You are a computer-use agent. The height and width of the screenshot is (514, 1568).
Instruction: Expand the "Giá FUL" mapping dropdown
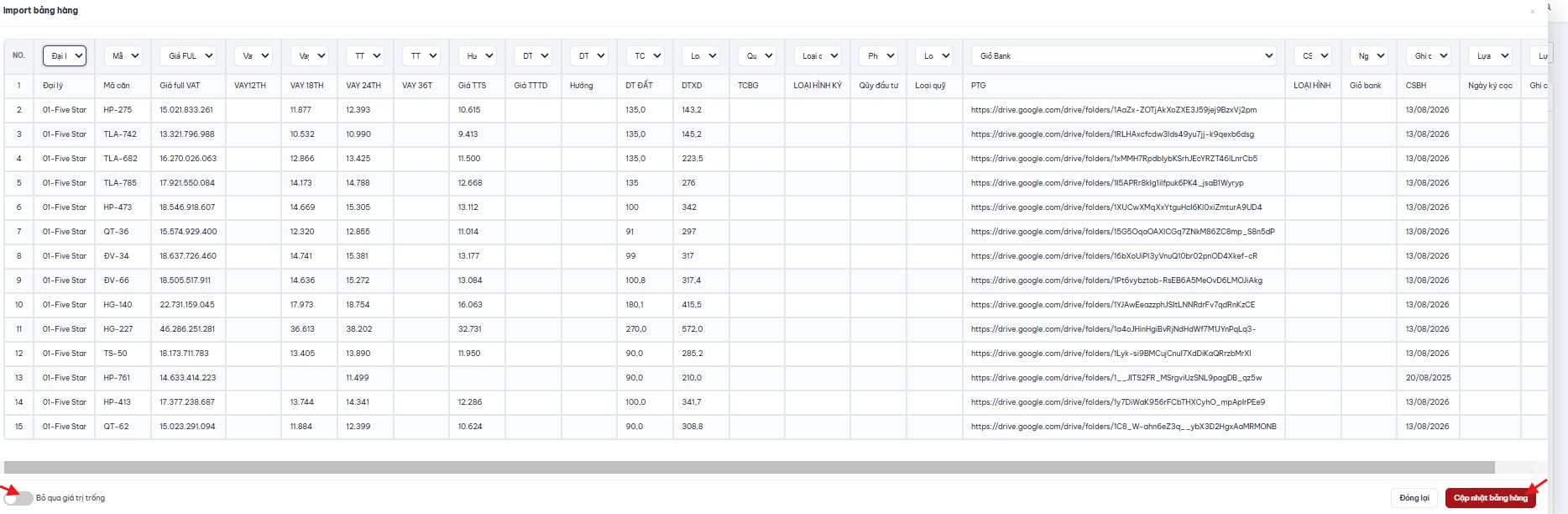(188, 55)
